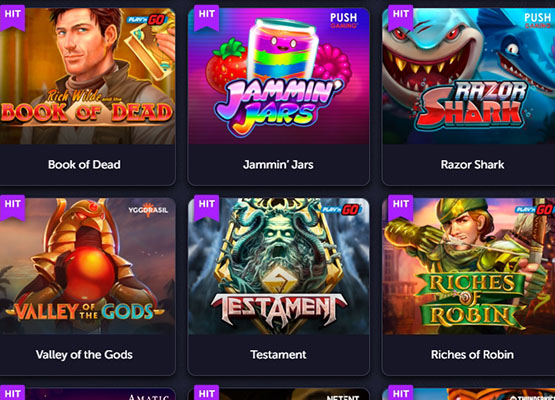Screen dimensions: 555x400
Task: Click the HIT badge on Valley of the Gods
Action: click(12, 207)
